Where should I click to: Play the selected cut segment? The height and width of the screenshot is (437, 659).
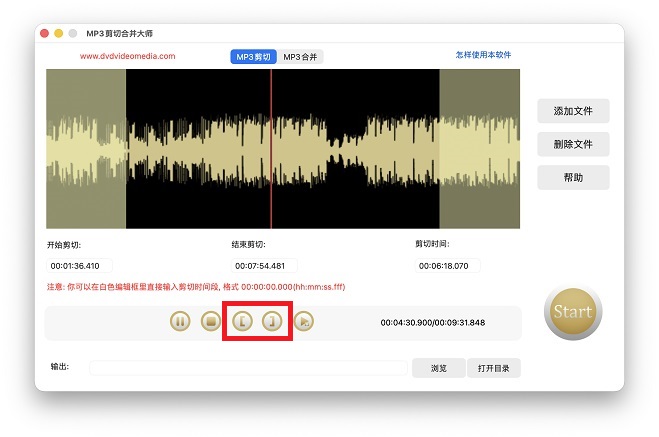click(x=305, y=322)
